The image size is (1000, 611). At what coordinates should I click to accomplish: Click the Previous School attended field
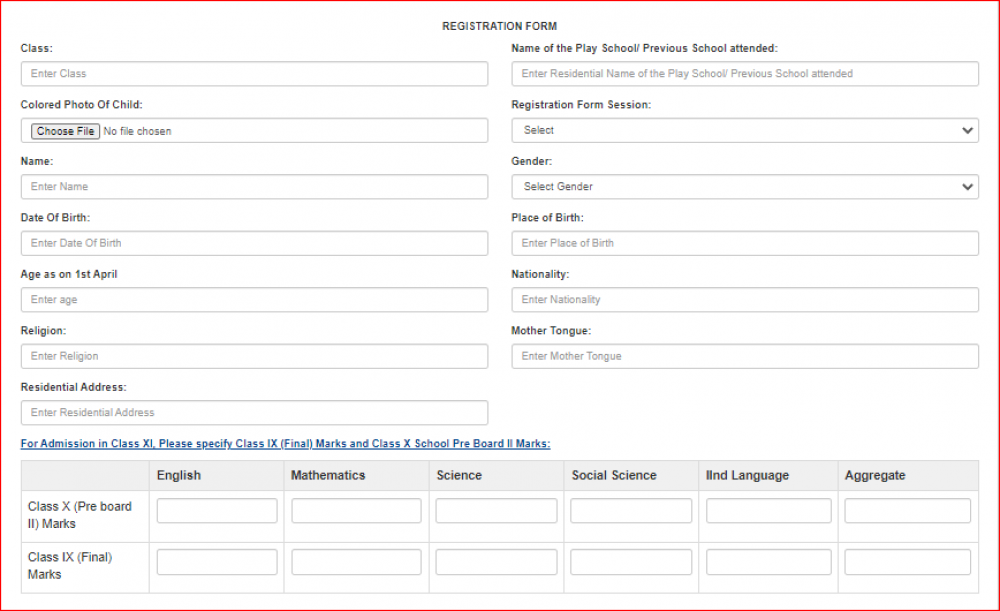pyautogui.click(x=744, y=74)
